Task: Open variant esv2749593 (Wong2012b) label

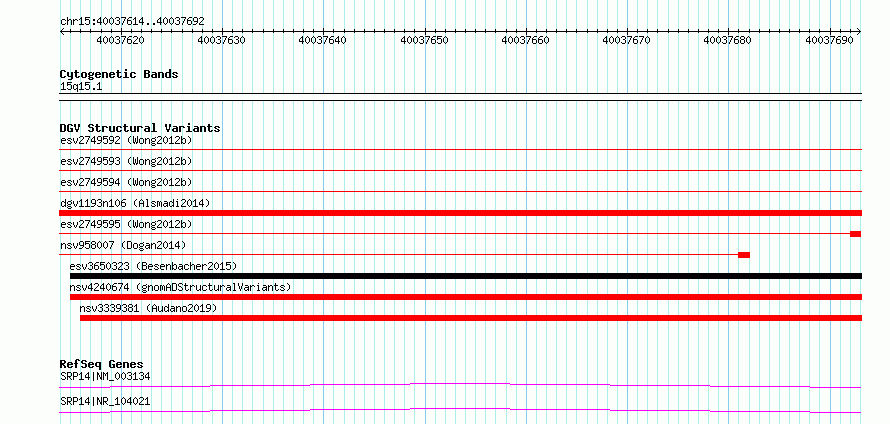Action: coord(126,161)
